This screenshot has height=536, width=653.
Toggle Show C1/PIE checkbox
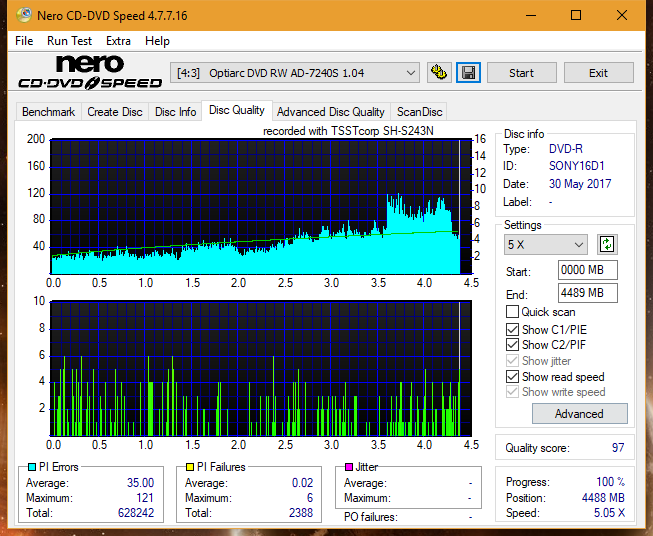coord(512,329)
